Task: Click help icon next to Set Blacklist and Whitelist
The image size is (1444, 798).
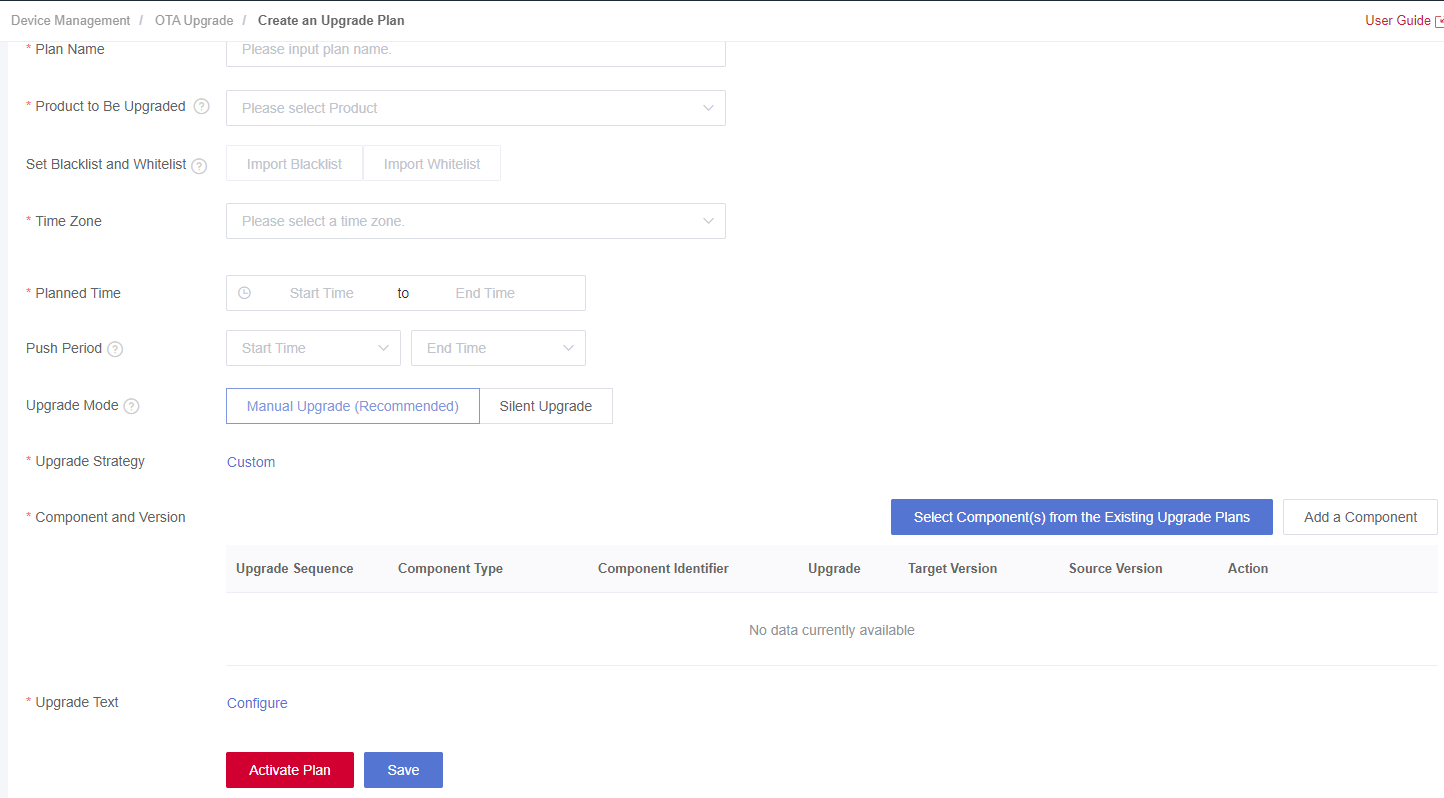Action: (x=199, y=166)
